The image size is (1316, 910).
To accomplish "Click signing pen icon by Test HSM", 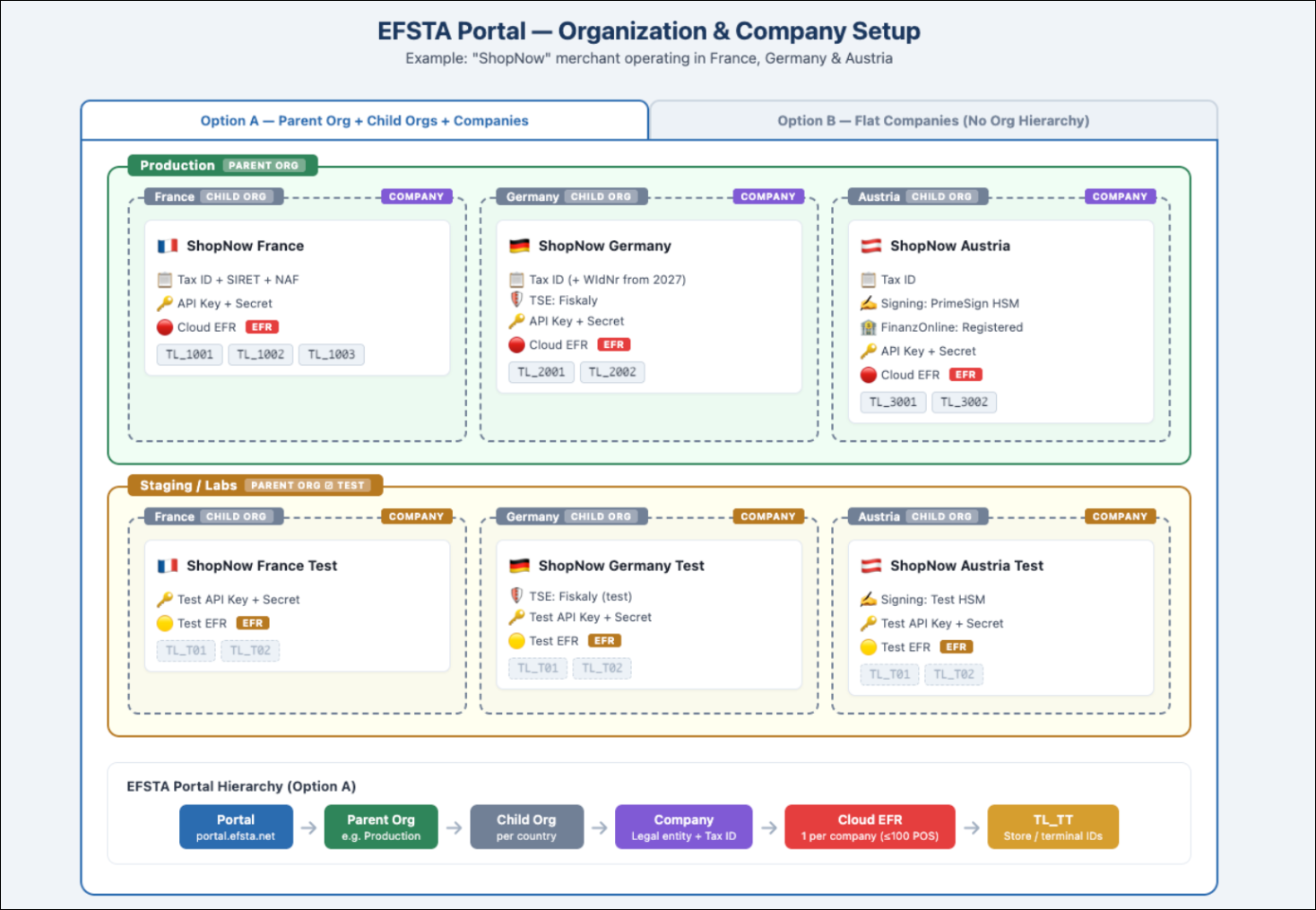I will pos(868,599).
